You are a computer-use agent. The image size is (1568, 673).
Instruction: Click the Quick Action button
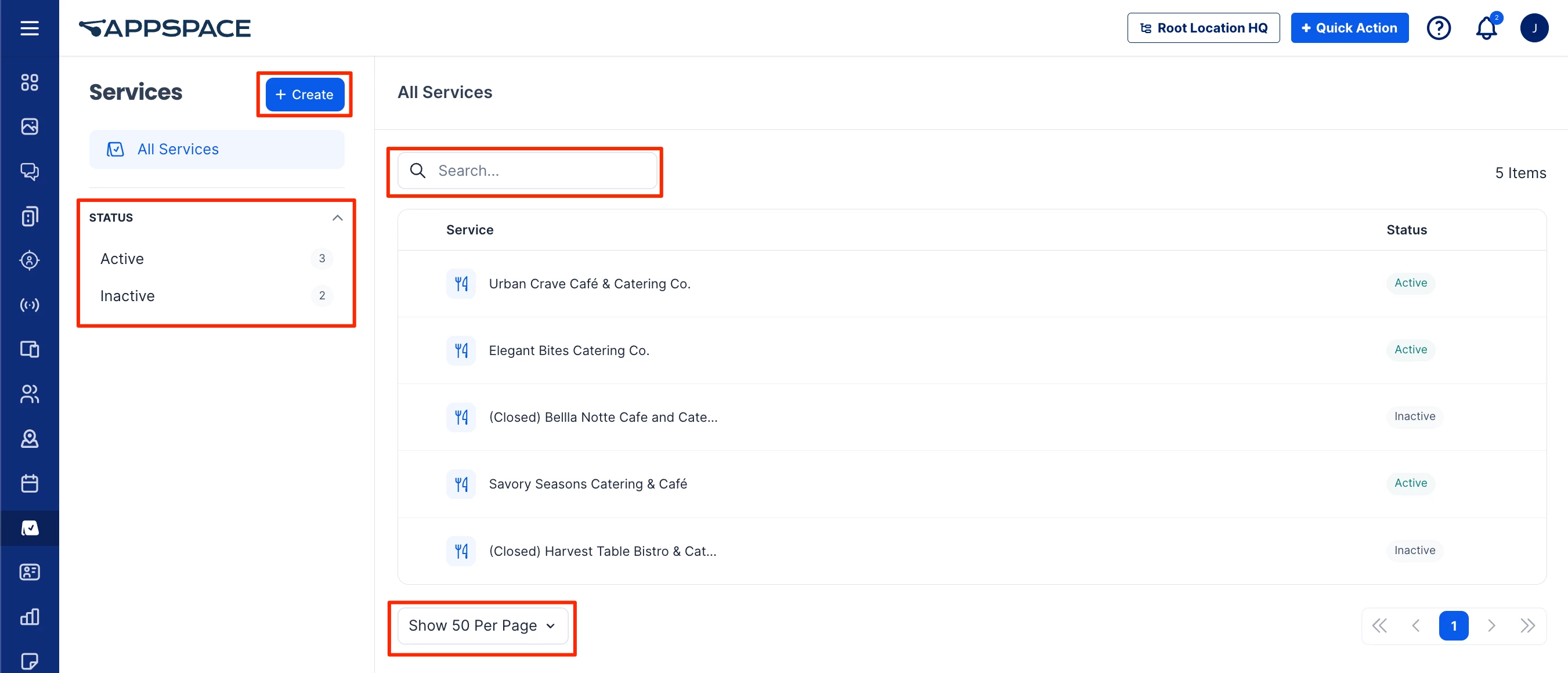tap(1349, 28)
